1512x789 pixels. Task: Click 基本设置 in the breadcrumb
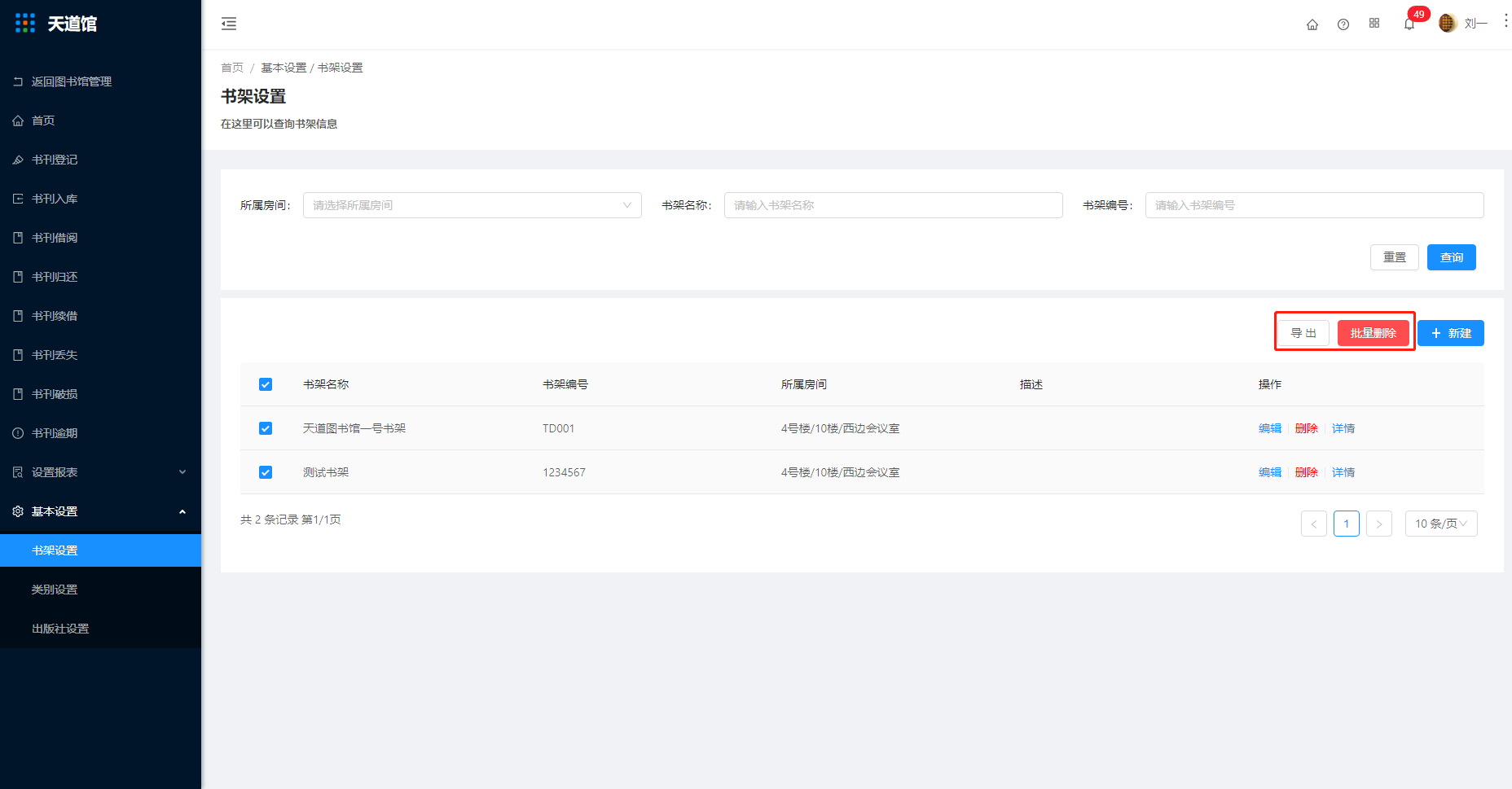point(283,68)
